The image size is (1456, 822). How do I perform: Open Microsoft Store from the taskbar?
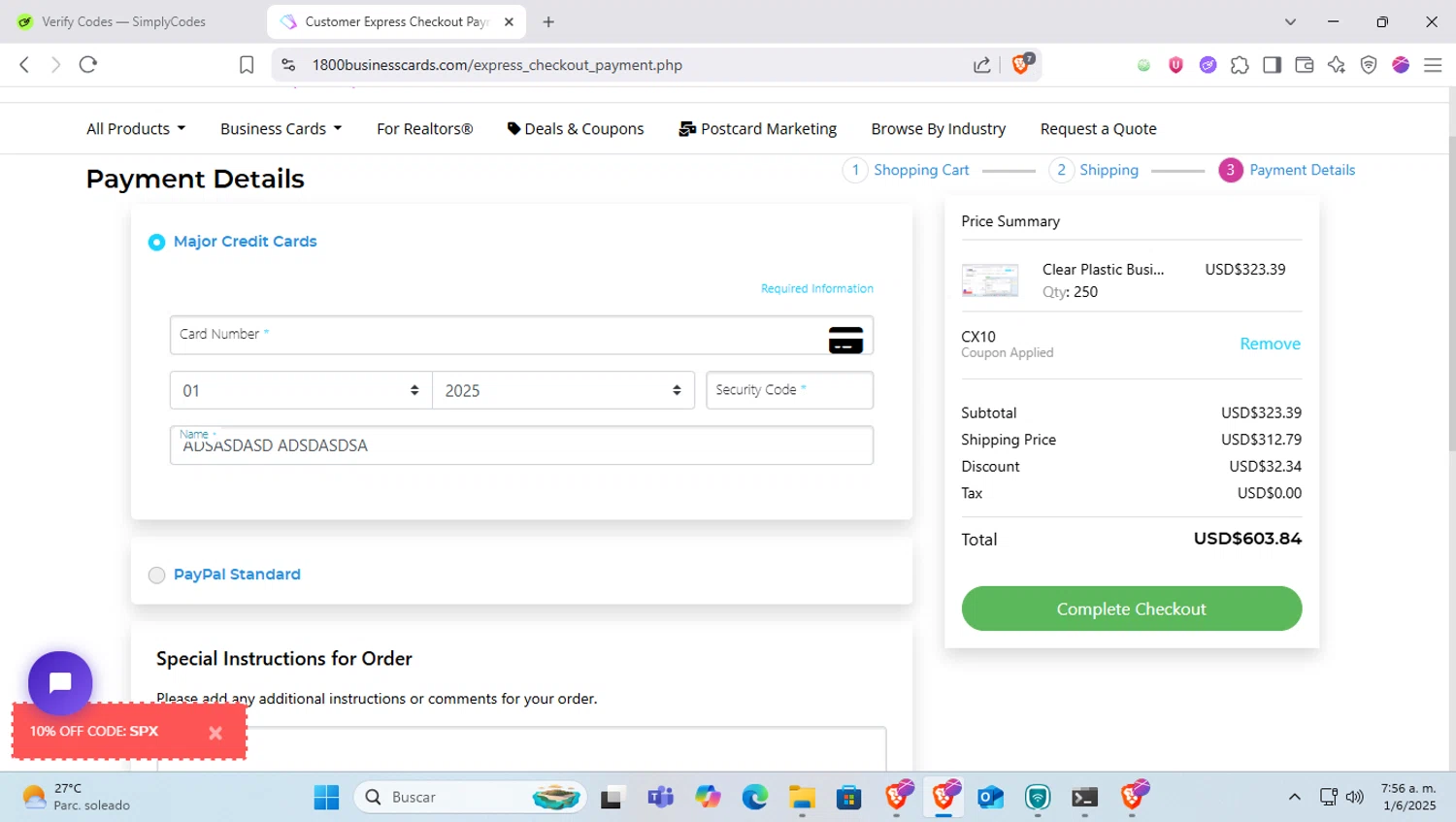(x=848, y=797)
